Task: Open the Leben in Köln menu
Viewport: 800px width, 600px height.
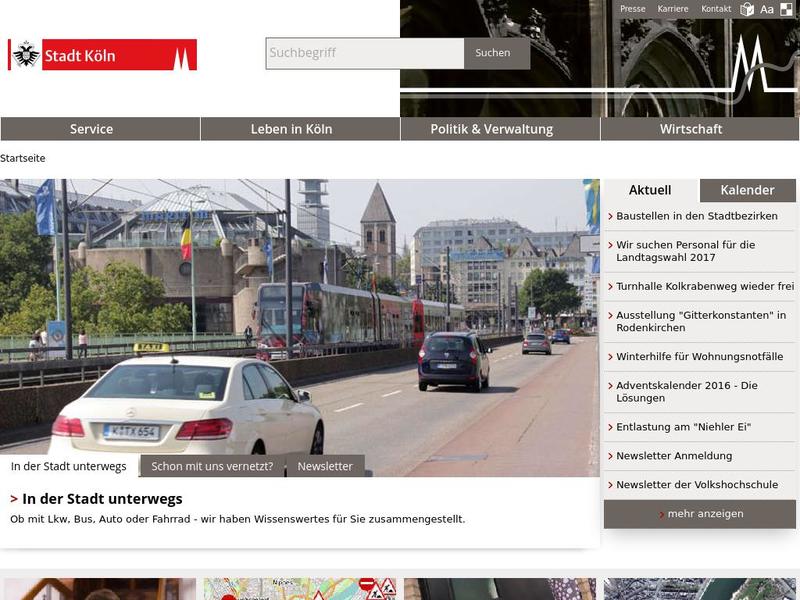Action: tap(301, 129)
